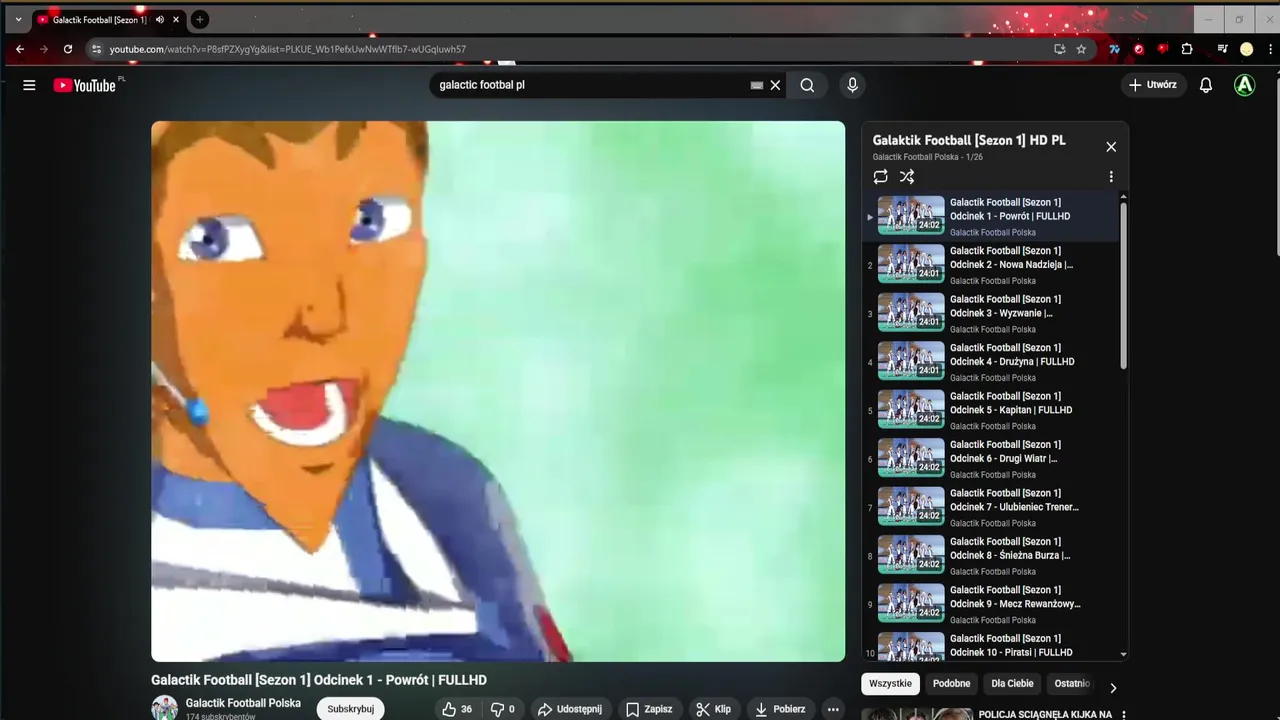Open playlist more options menu
The image size is (1280, 720).
pos(1111,176)
